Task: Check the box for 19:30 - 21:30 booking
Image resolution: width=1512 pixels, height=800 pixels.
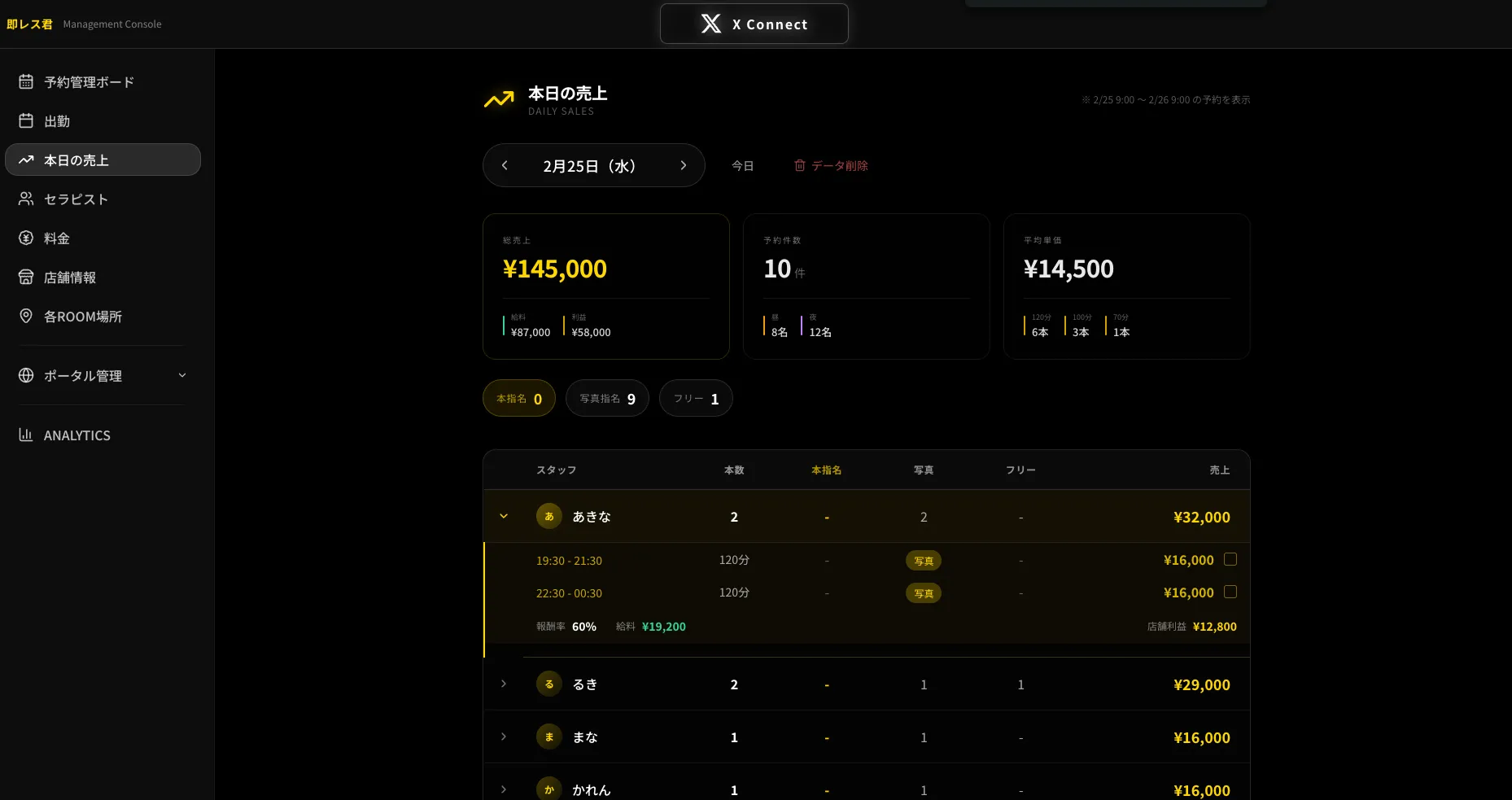Action: point(1230,559)
